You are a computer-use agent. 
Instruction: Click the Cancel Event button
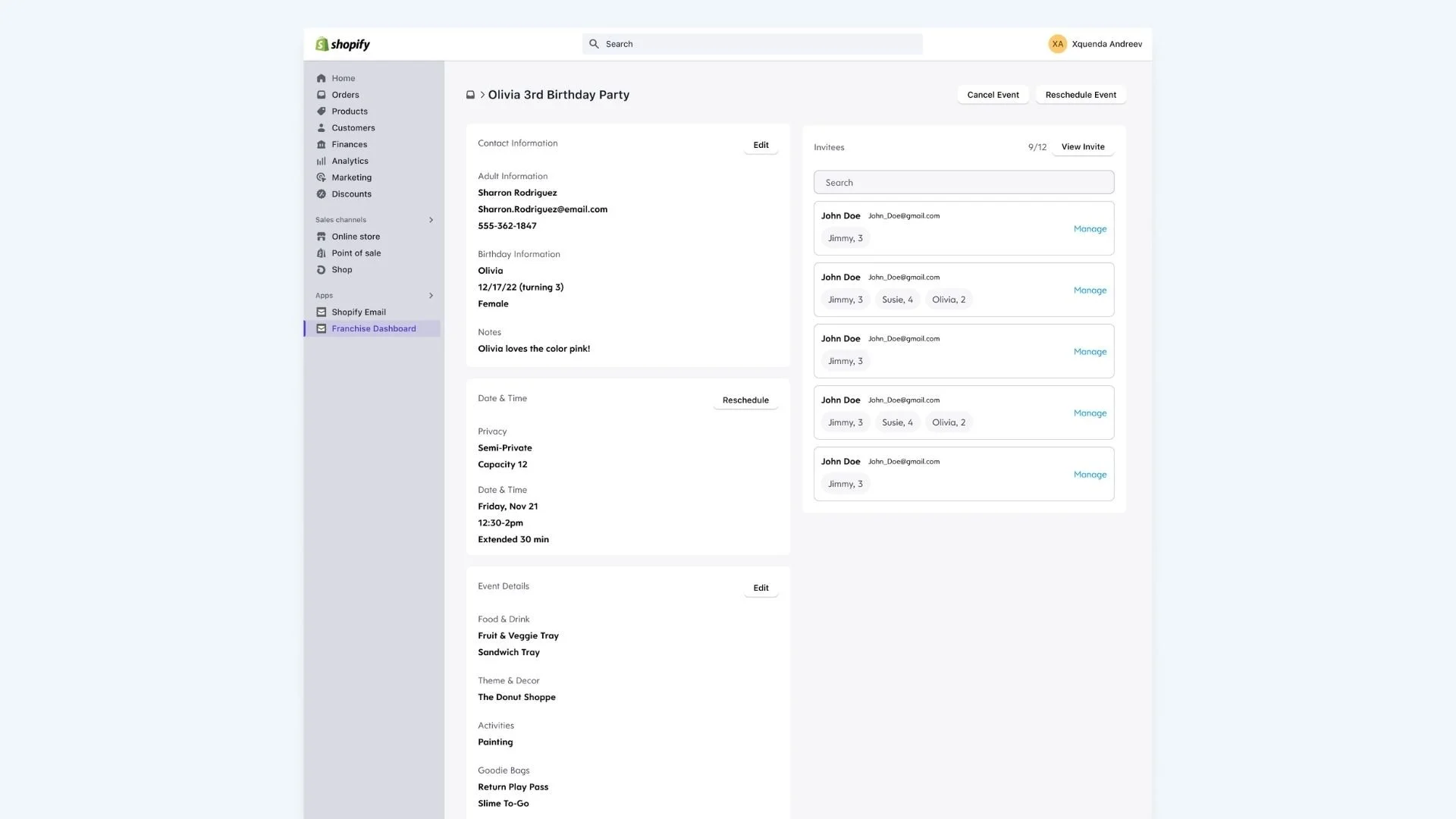(993, 95)
